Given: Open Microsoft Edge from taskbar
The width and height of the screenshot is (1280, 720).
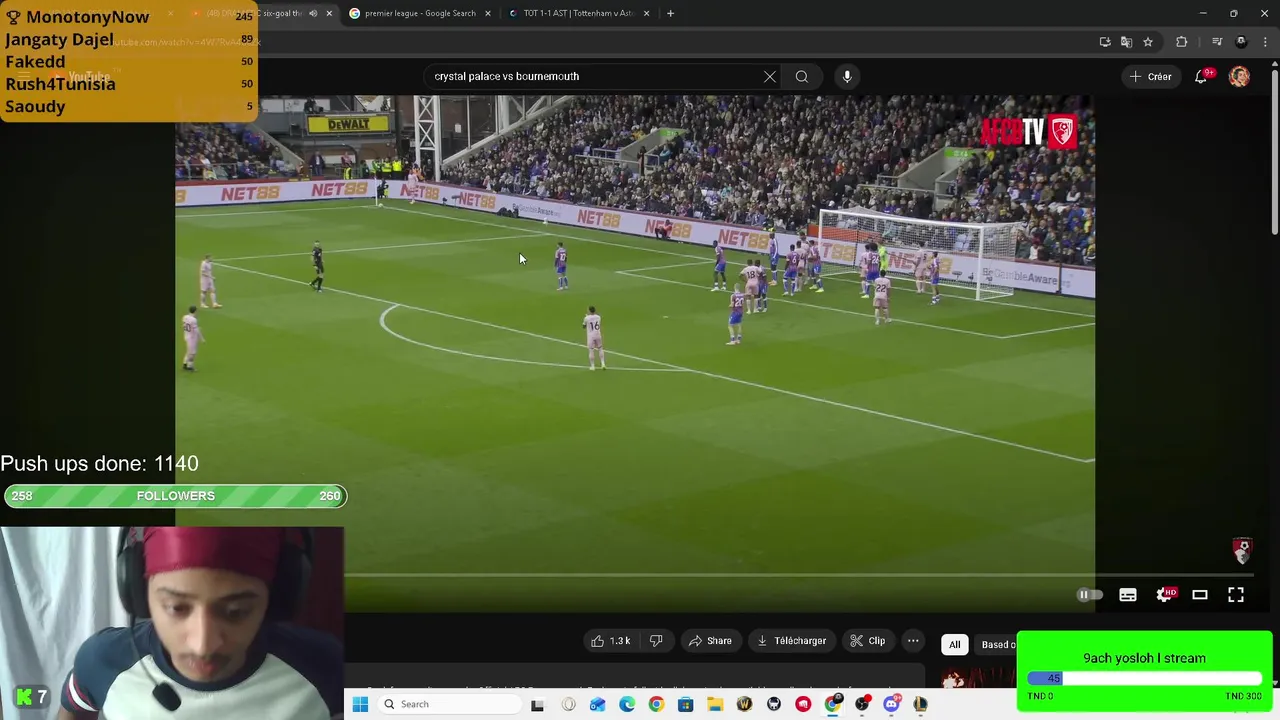Looking at the screenshot, I should pyautogui.click(x=627, y=705).
